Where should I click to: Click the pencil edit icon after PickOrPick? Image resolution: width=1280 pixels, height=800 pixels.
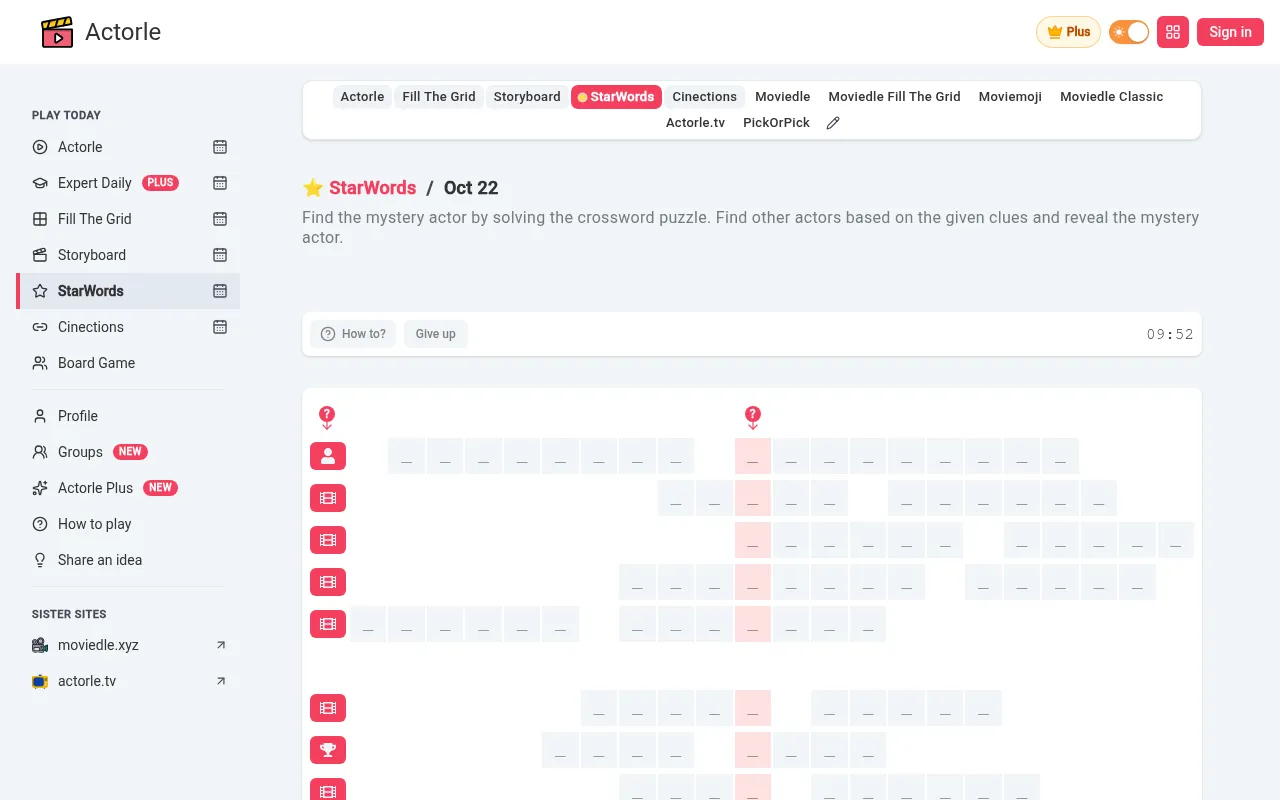(833, 123)
